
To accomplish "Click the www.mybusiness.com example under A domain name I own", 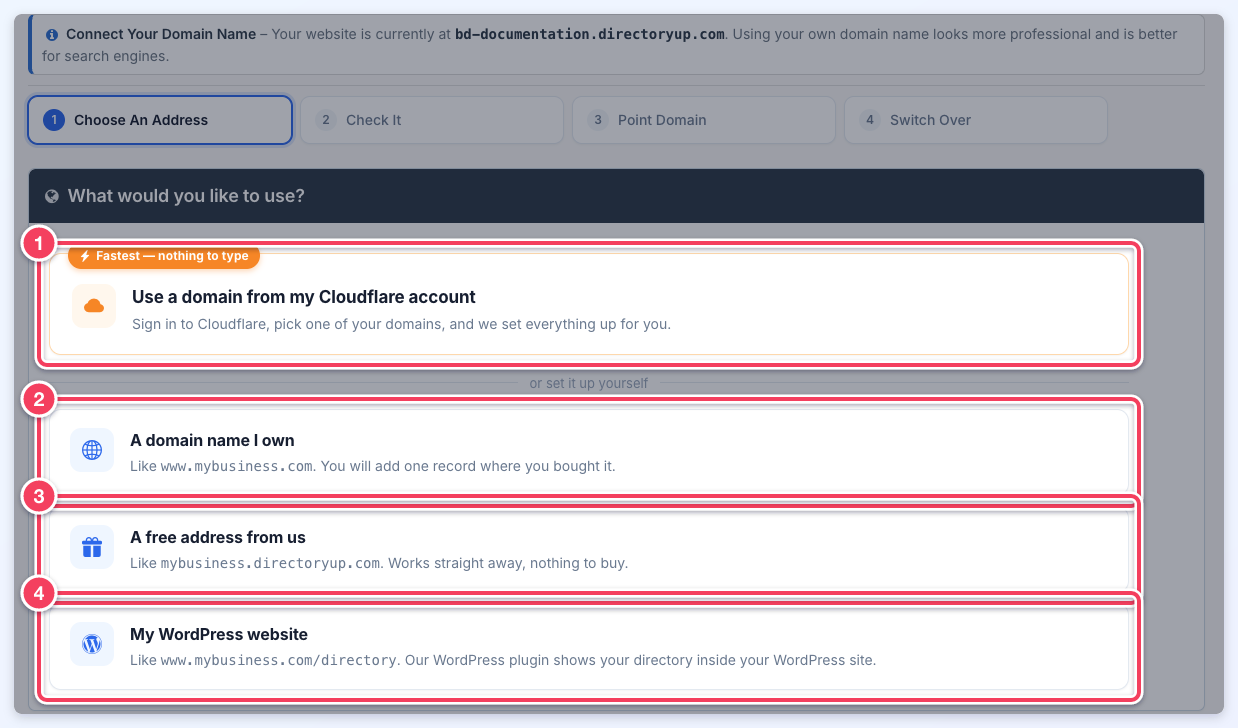I will click(237, 466).
